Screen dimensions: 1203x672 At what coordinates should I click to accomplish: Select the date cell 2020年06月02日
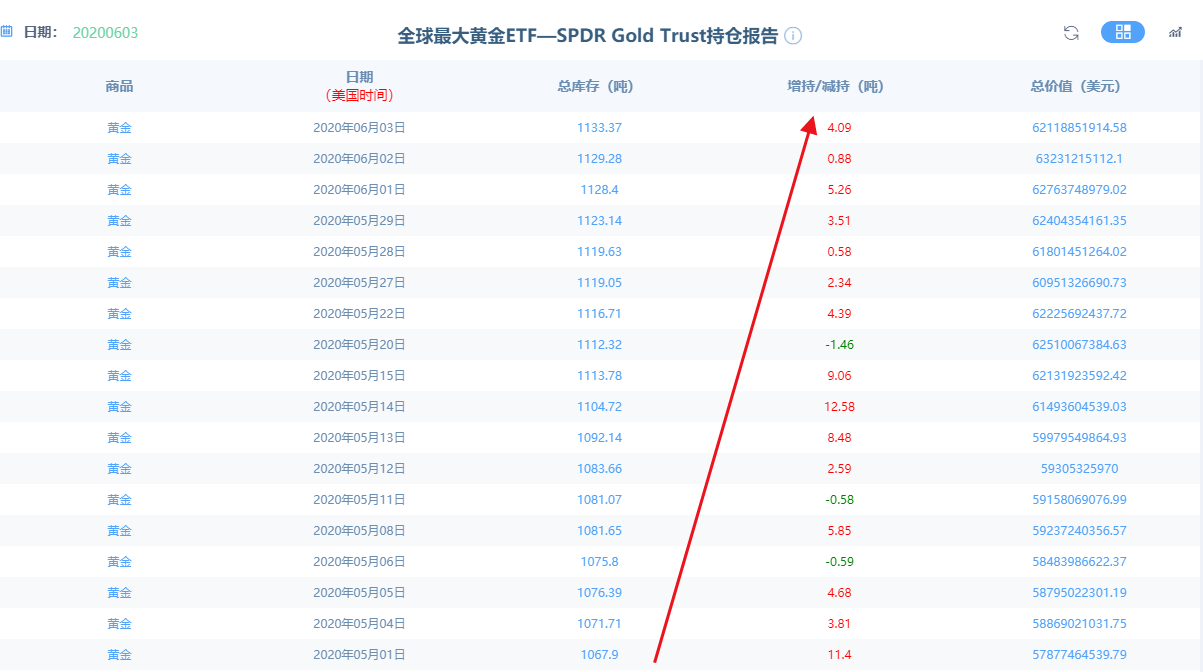pos(359,159)
